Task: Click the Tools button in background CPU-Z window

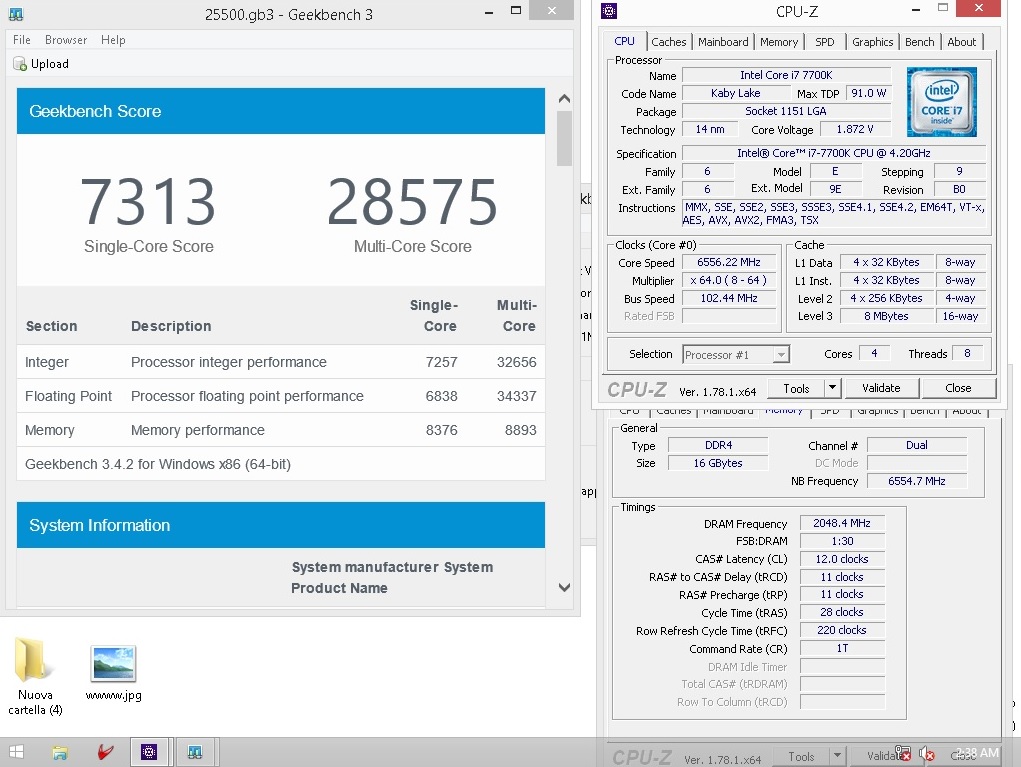Action: click(801, 757)
